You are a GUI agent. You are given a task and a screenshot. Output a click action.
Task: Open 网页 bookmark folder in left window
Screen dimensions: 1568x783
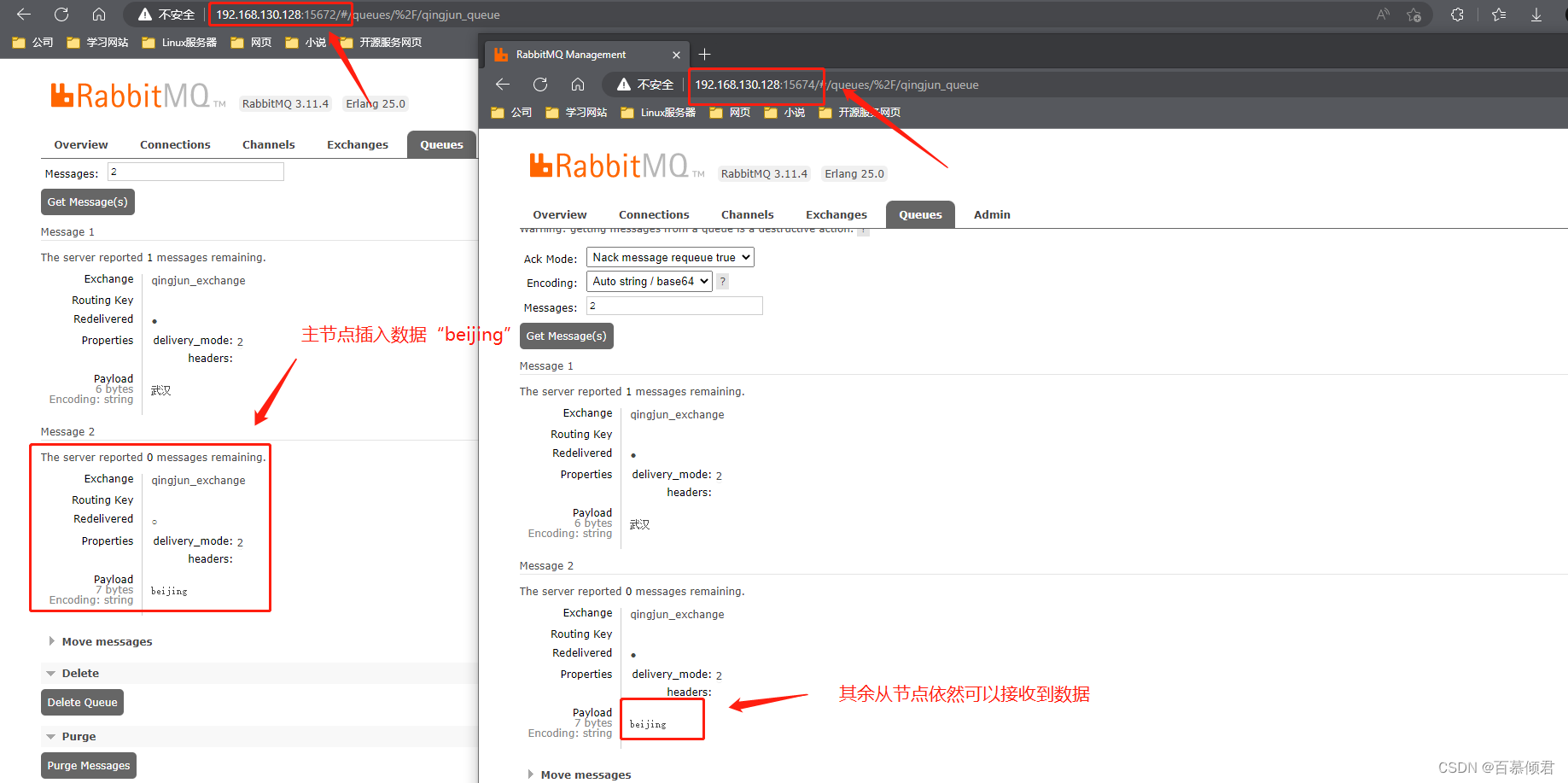pyautogui.click(x=251, y=42)
